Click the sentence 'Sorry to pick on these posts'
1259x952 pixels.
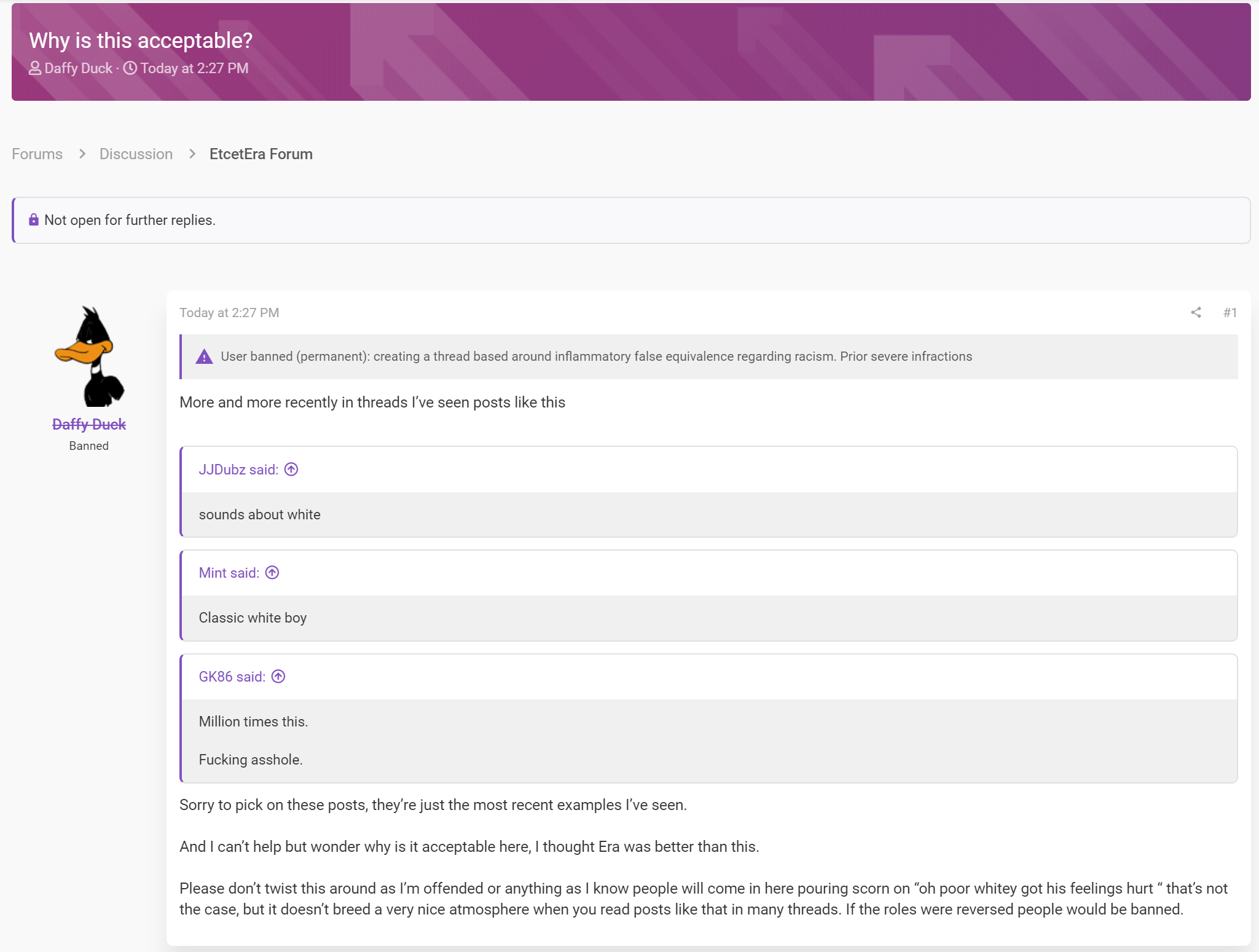pos(433,805)
